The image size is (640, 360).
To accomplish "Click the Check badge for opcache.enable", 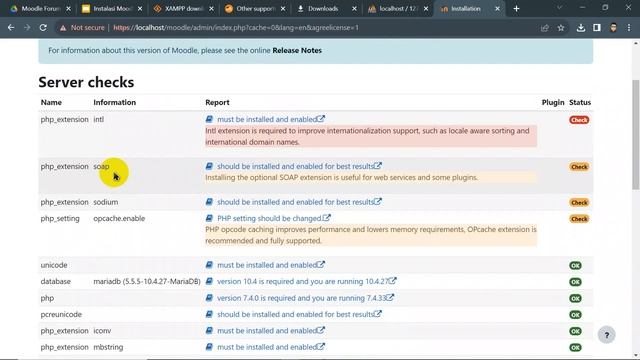I will 579,219.
